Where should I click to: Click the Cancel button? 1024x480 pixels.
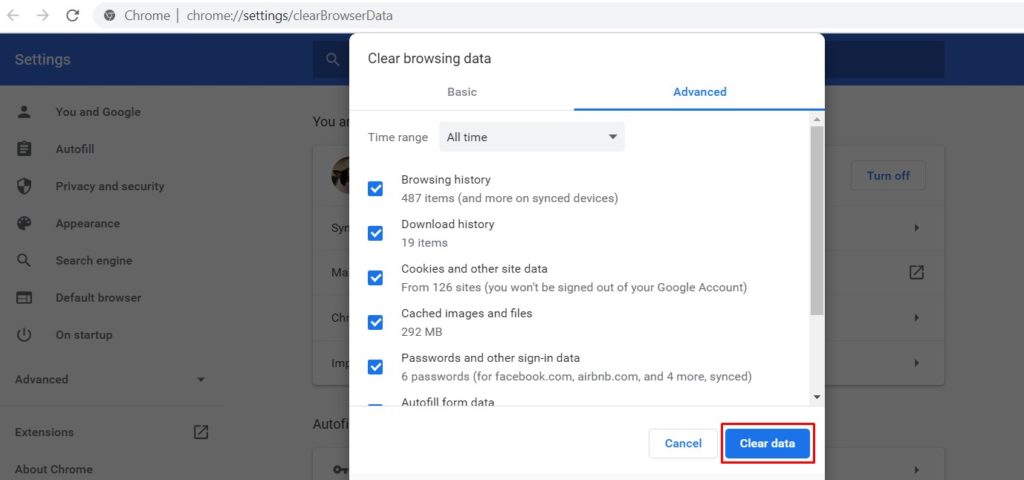(x=683, y=443)
